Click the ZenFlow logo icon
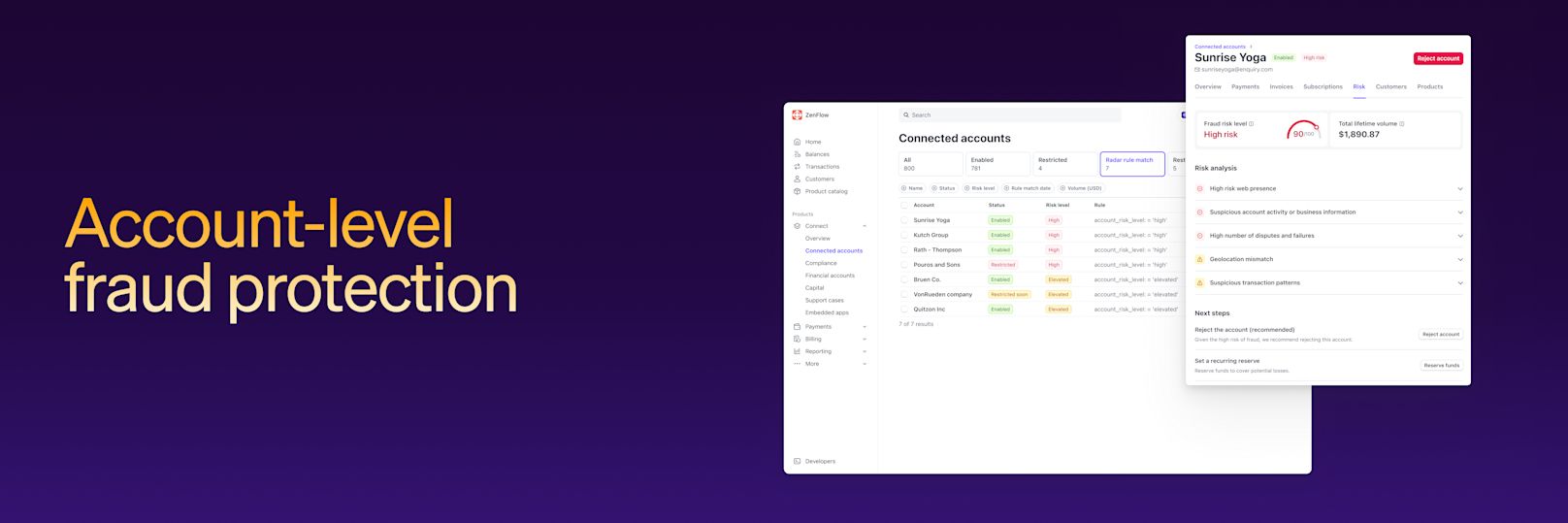The image size is (1568, 523). pyautogui.click(x=797, y=114)
